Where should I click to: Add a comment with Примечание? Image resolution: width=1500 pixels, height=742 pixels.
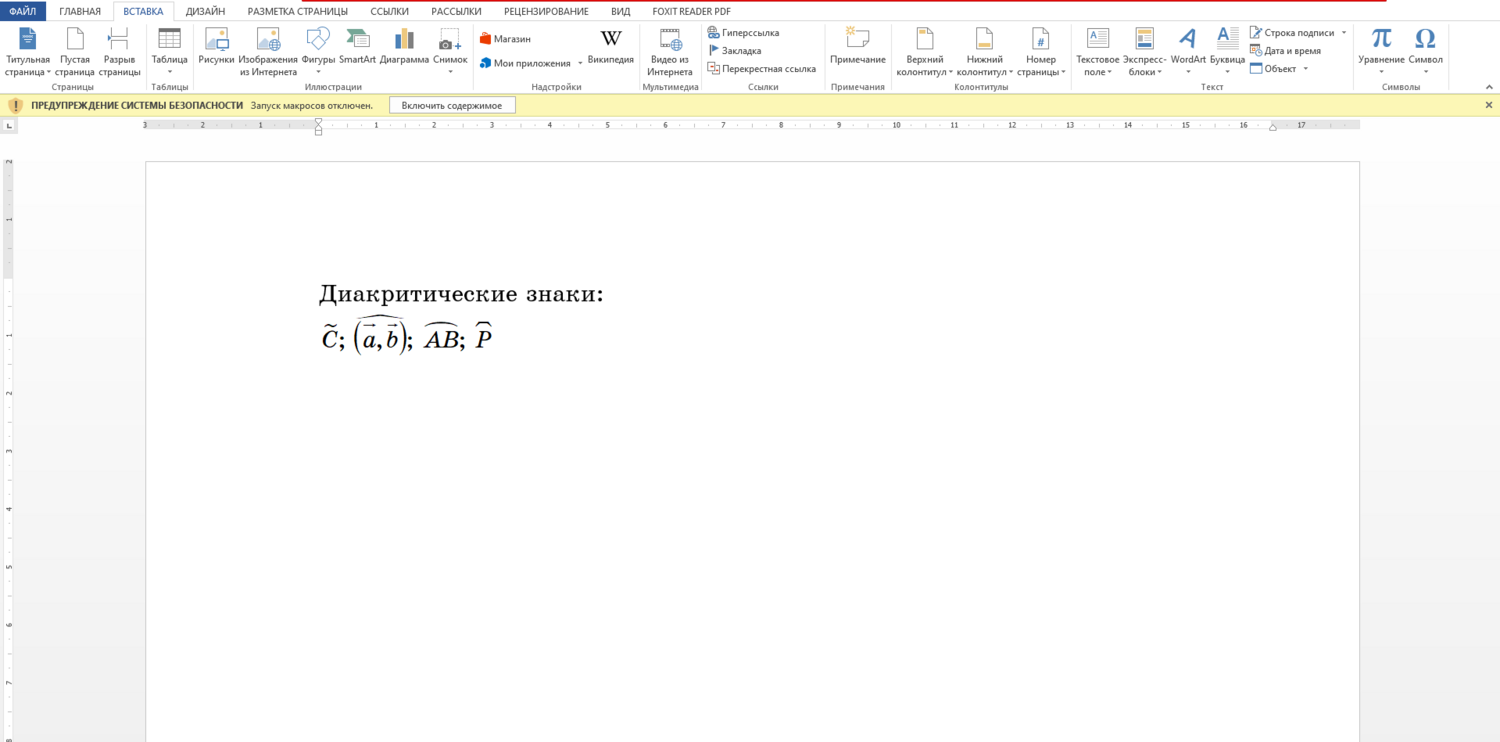click(858, 46)
